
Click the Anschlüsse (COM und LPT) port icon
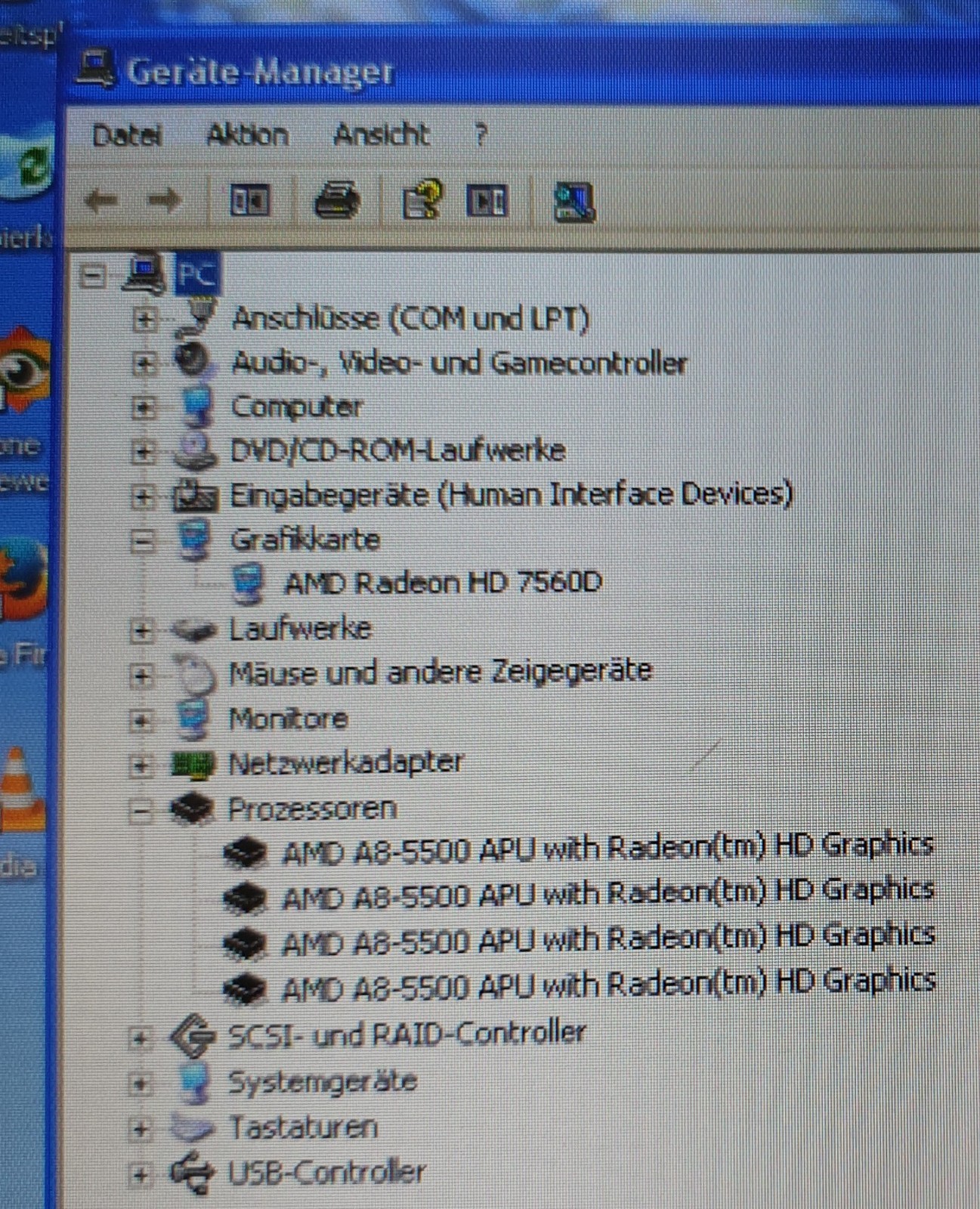[196, 317]
